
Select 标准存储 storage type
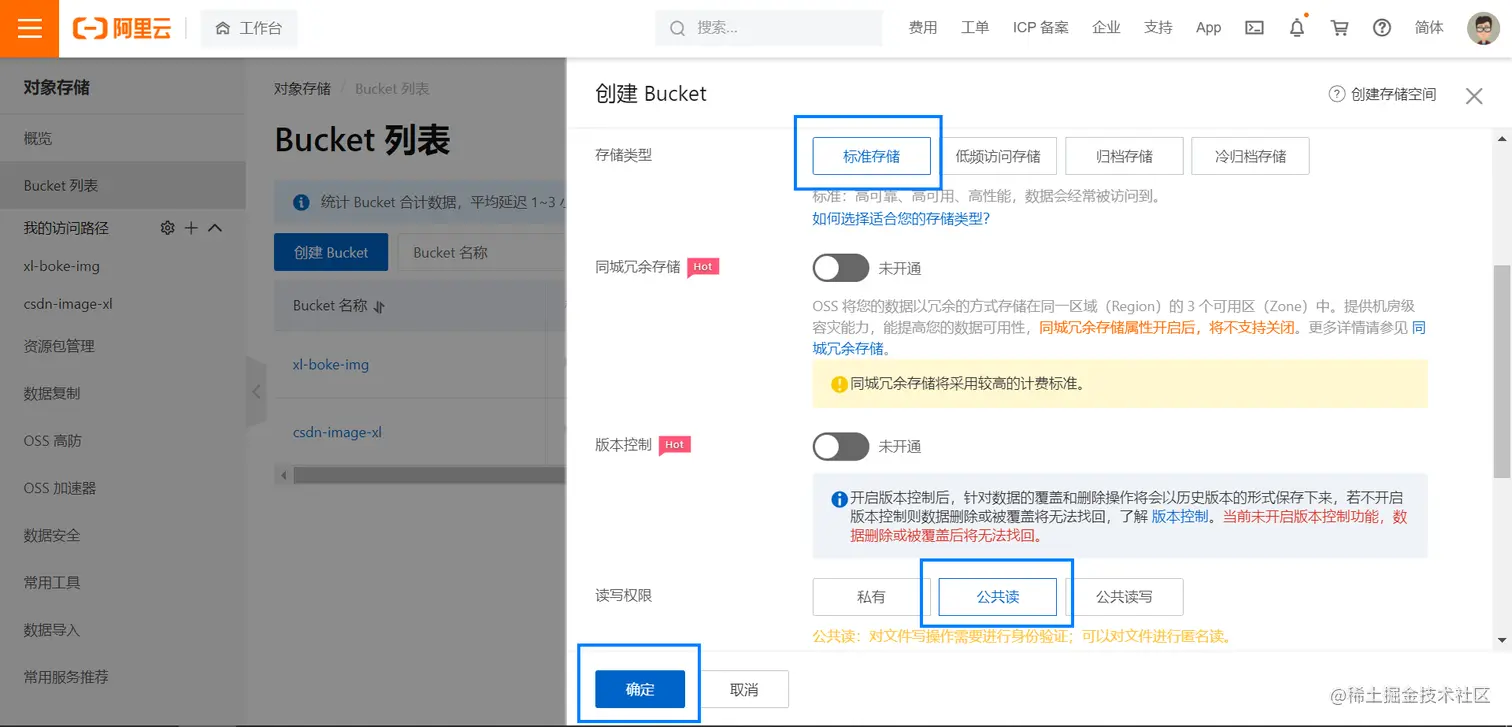tap(871, 156)
